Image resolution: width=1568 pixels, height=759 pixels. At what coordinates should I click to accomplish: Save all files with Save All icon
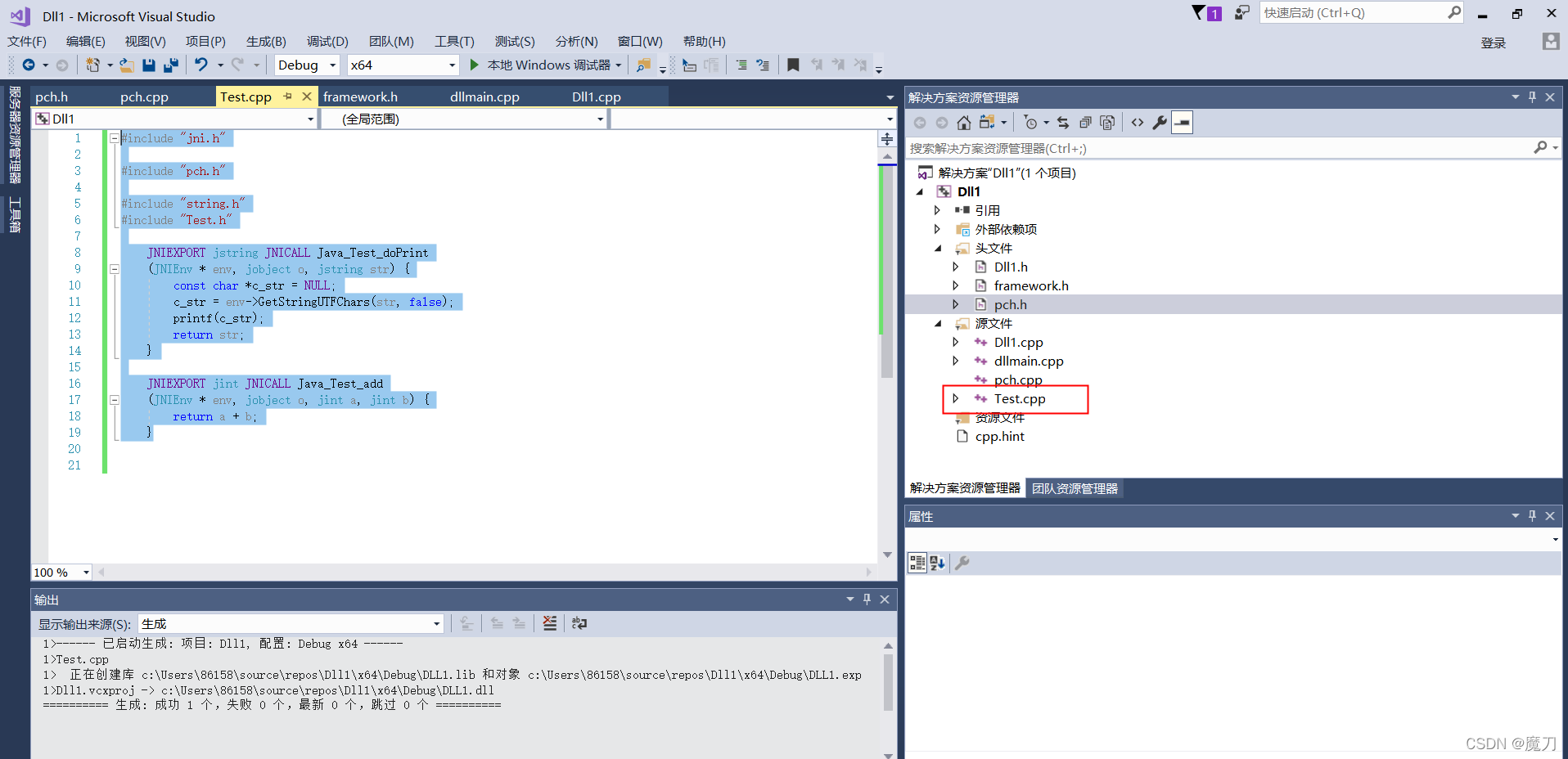click(x=171, y=65)
